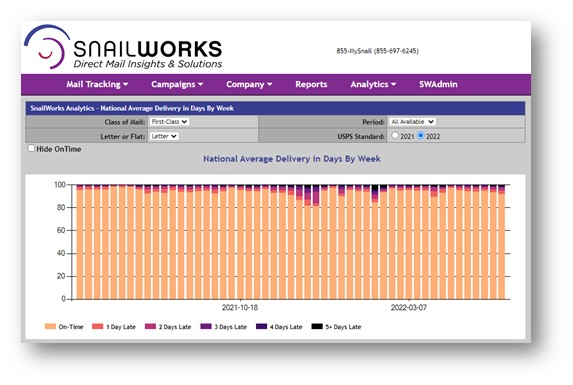This screenshot has width=573, height=385.
Task: Click the Analytics menu arrow icon
Action: (x=393, y=84)
